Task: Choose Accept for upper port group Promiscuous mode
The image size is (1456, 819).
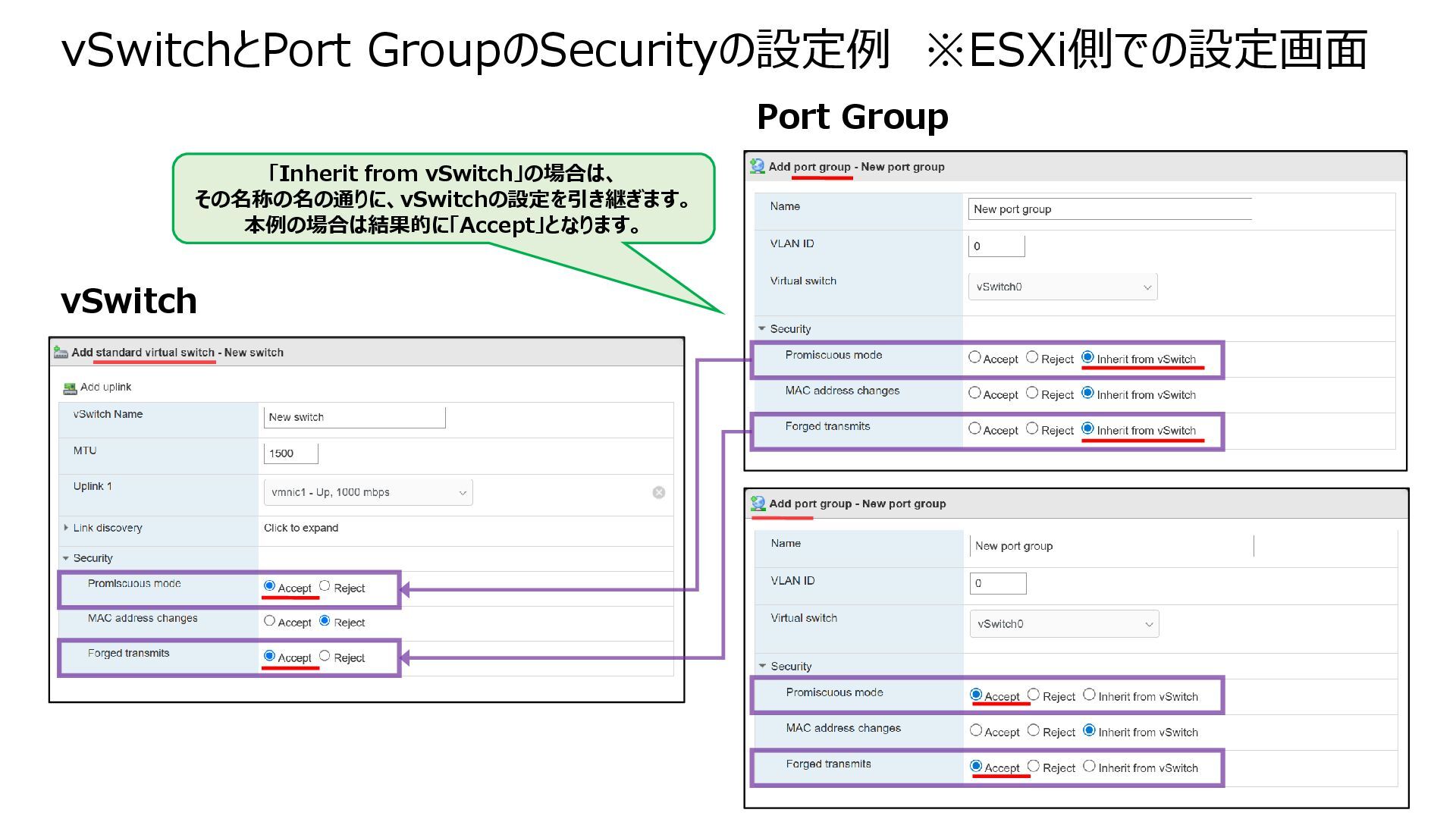Action: 974,357
